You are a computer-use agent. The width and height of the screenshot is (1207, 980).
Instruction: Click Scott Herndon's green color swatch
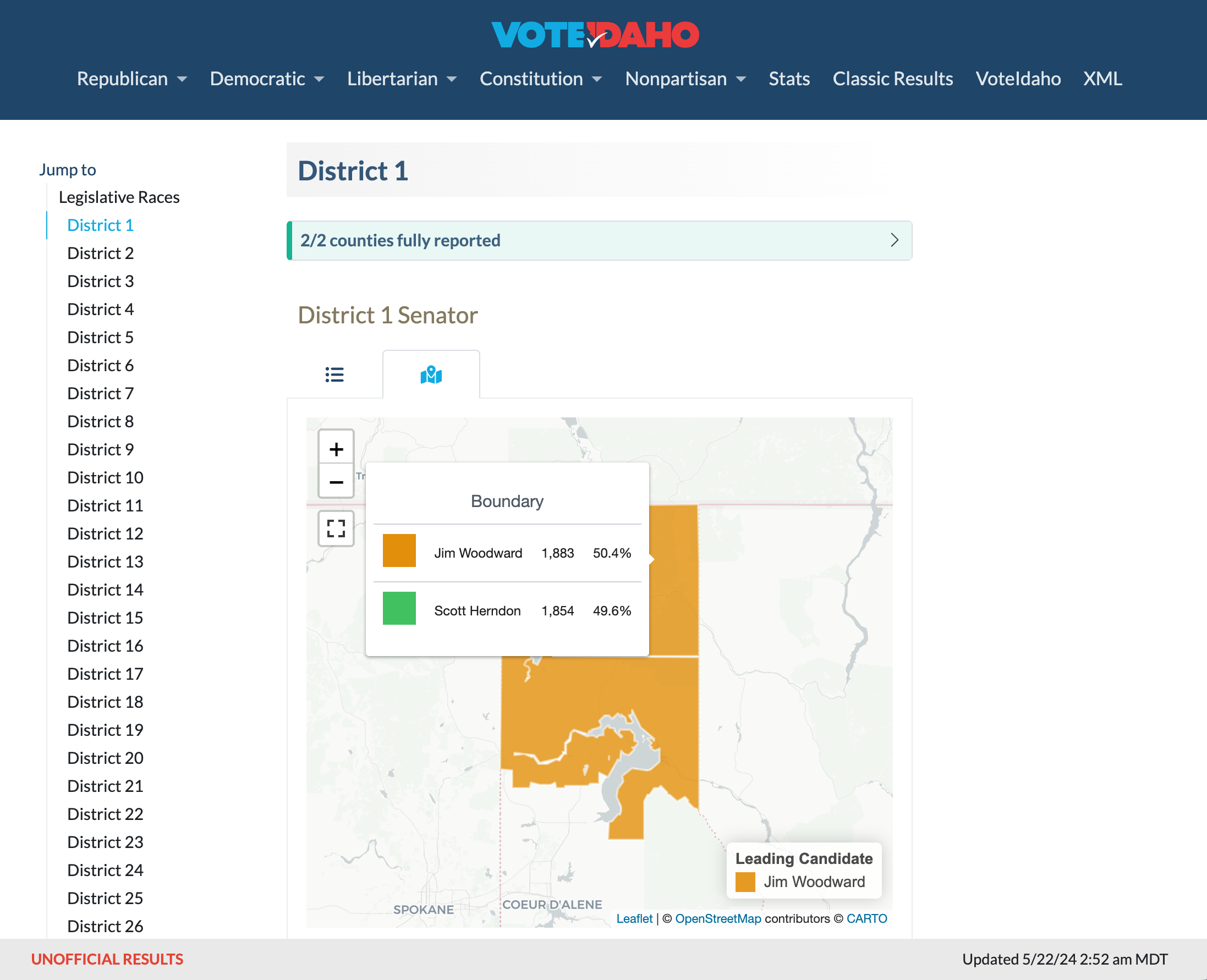coord(399,608)
